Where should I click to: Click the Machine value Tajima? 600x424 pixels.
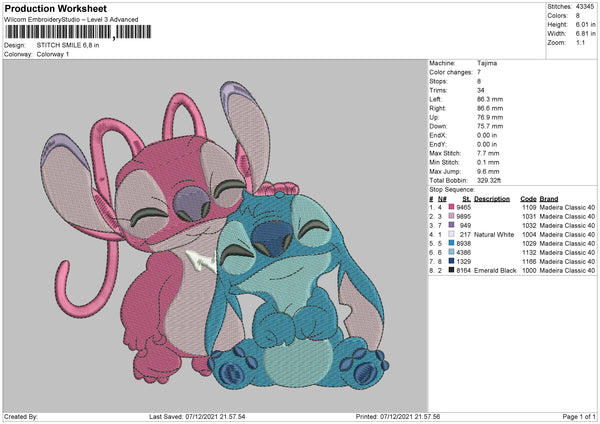(x=487, y=63)
